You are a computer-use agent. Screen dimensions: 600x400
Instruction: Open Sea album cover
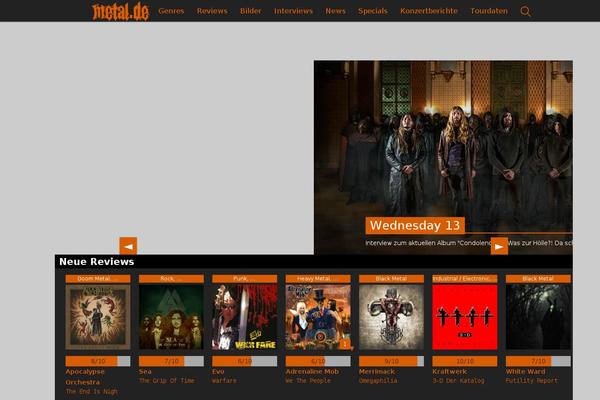coord(171,317)
